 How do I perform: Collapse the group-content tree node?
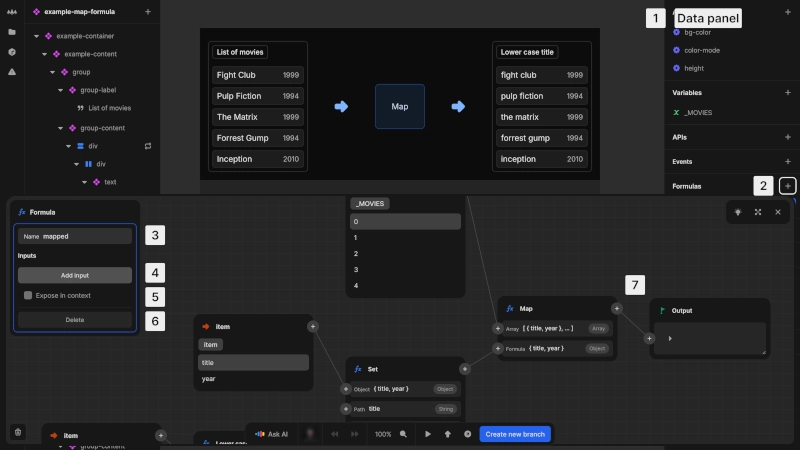click(x=61, y=128)
